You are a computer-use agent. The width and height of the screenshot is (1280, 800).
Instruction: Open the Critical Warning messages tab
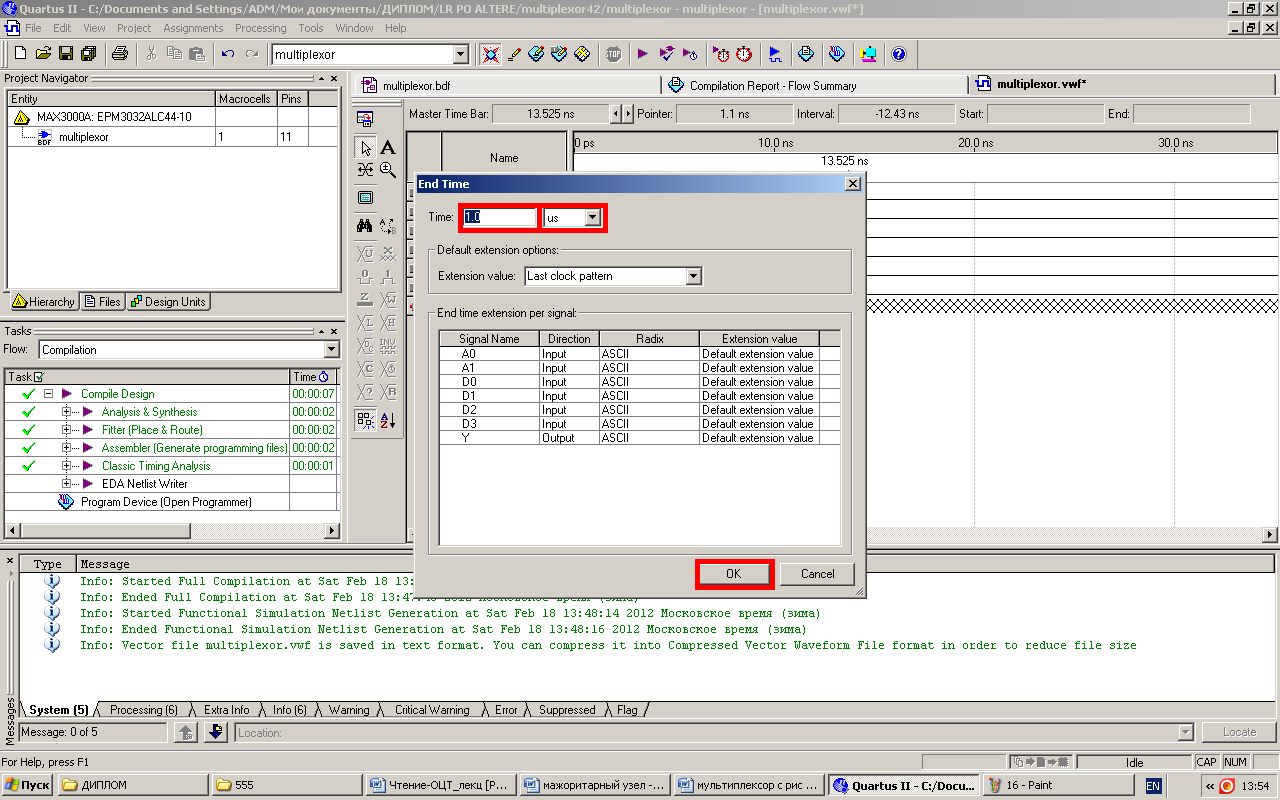pyautogui.click(x=432, y=710)
